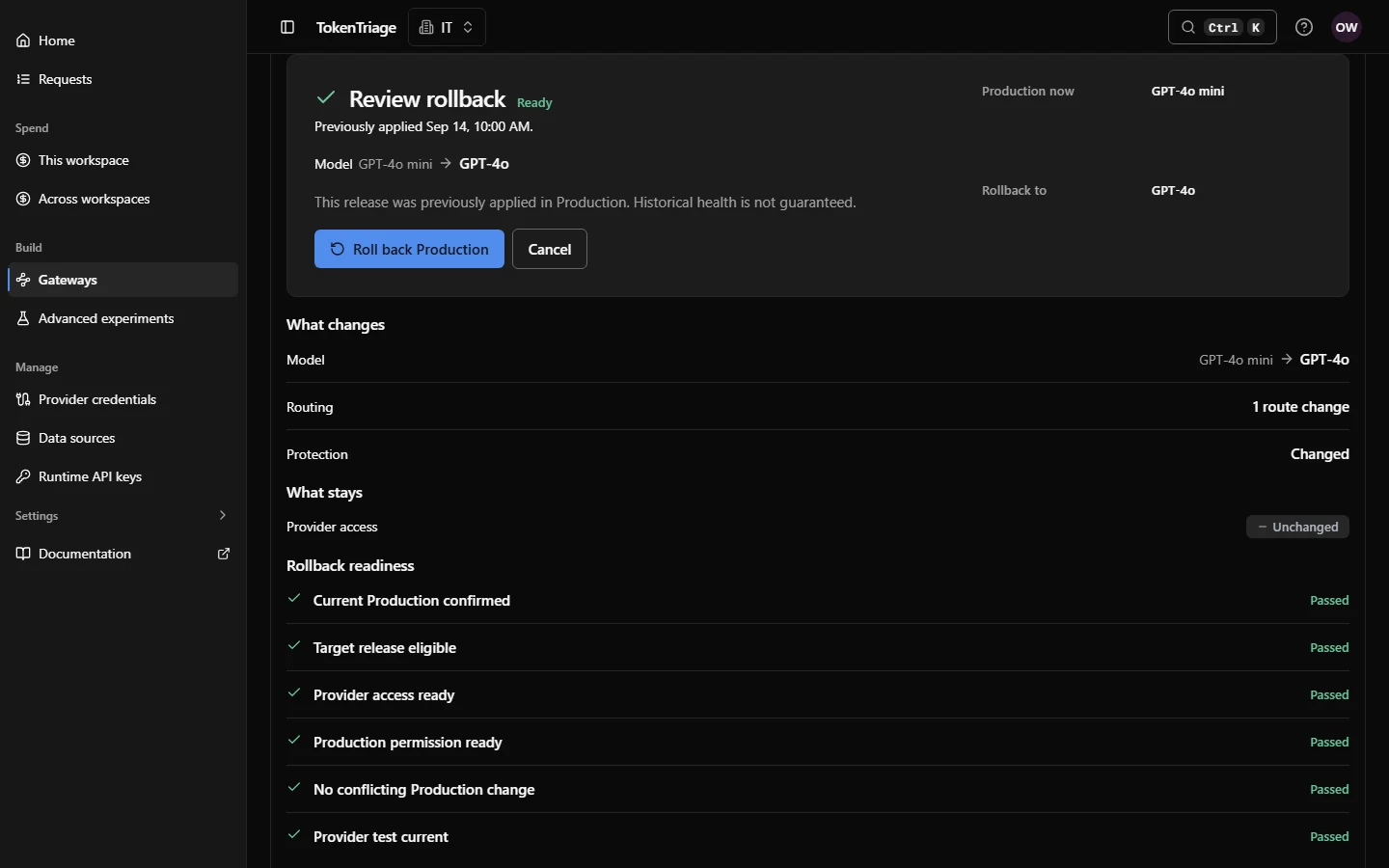Toggle the sidebar panel icon
The width and height of the screenshot is (1389, 868).
[x=287, y=27]
